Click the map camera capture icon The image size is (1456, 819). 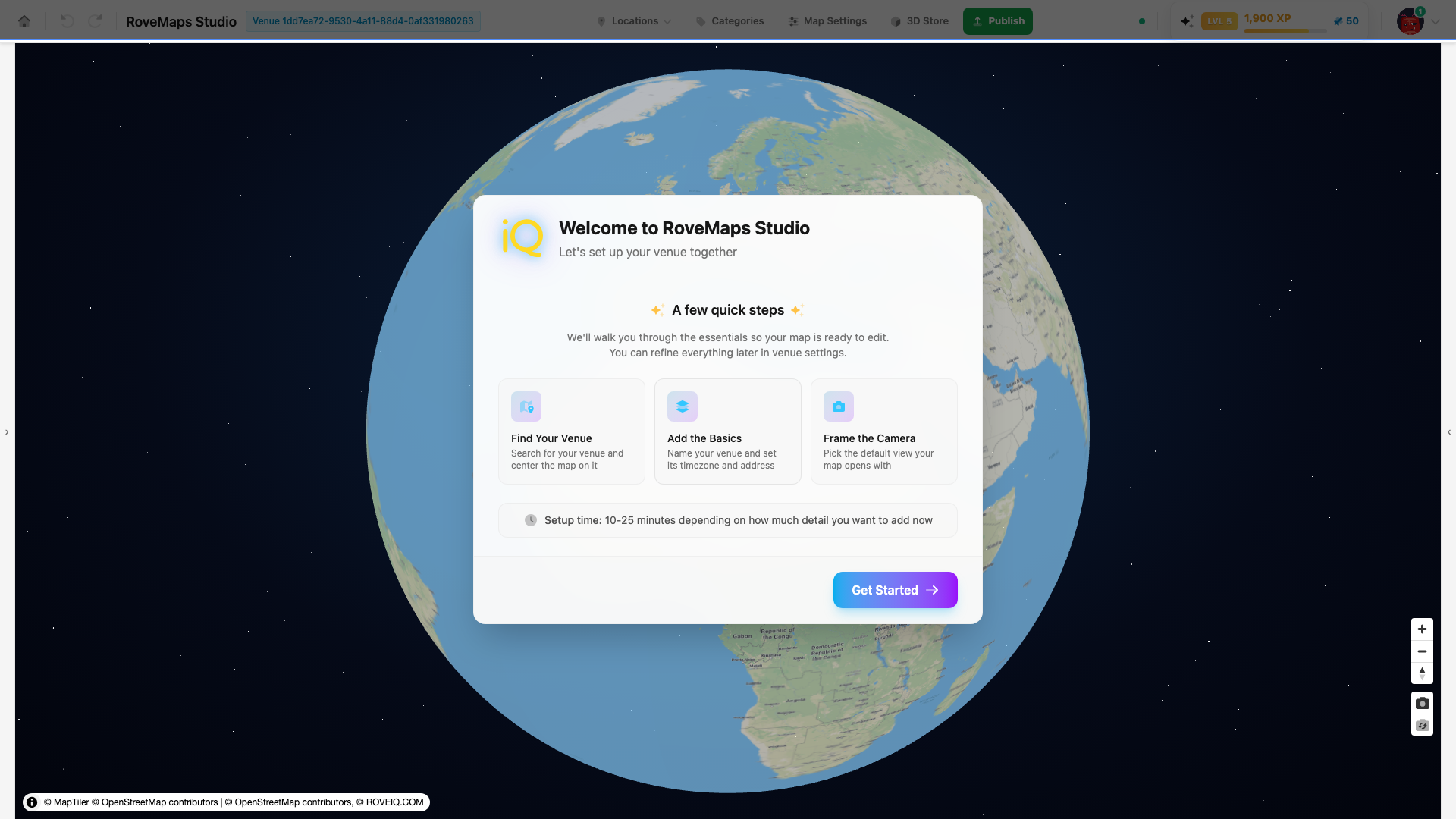(x=1422, y=703)
